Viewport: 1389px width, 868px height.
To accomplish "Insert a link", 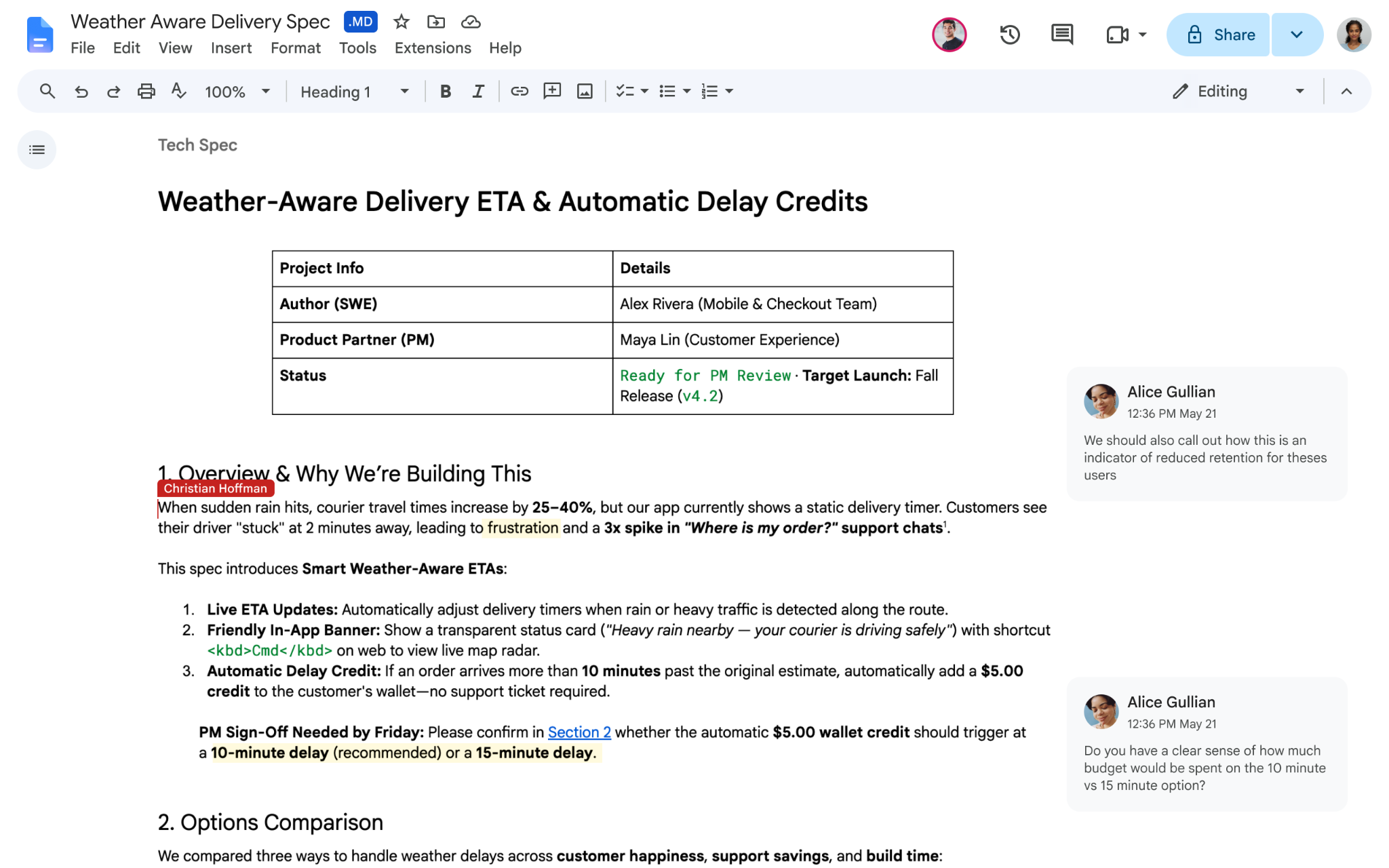I will 520,91.
